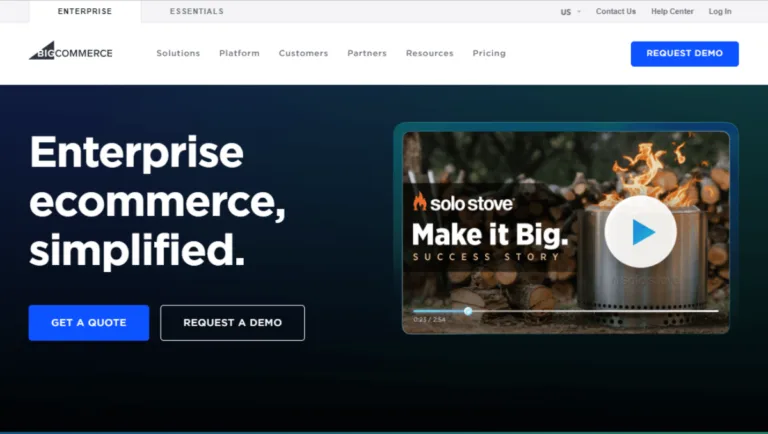Click the blue Request Demo button
This screenshot has width=768, height=434.
point(685,53)
